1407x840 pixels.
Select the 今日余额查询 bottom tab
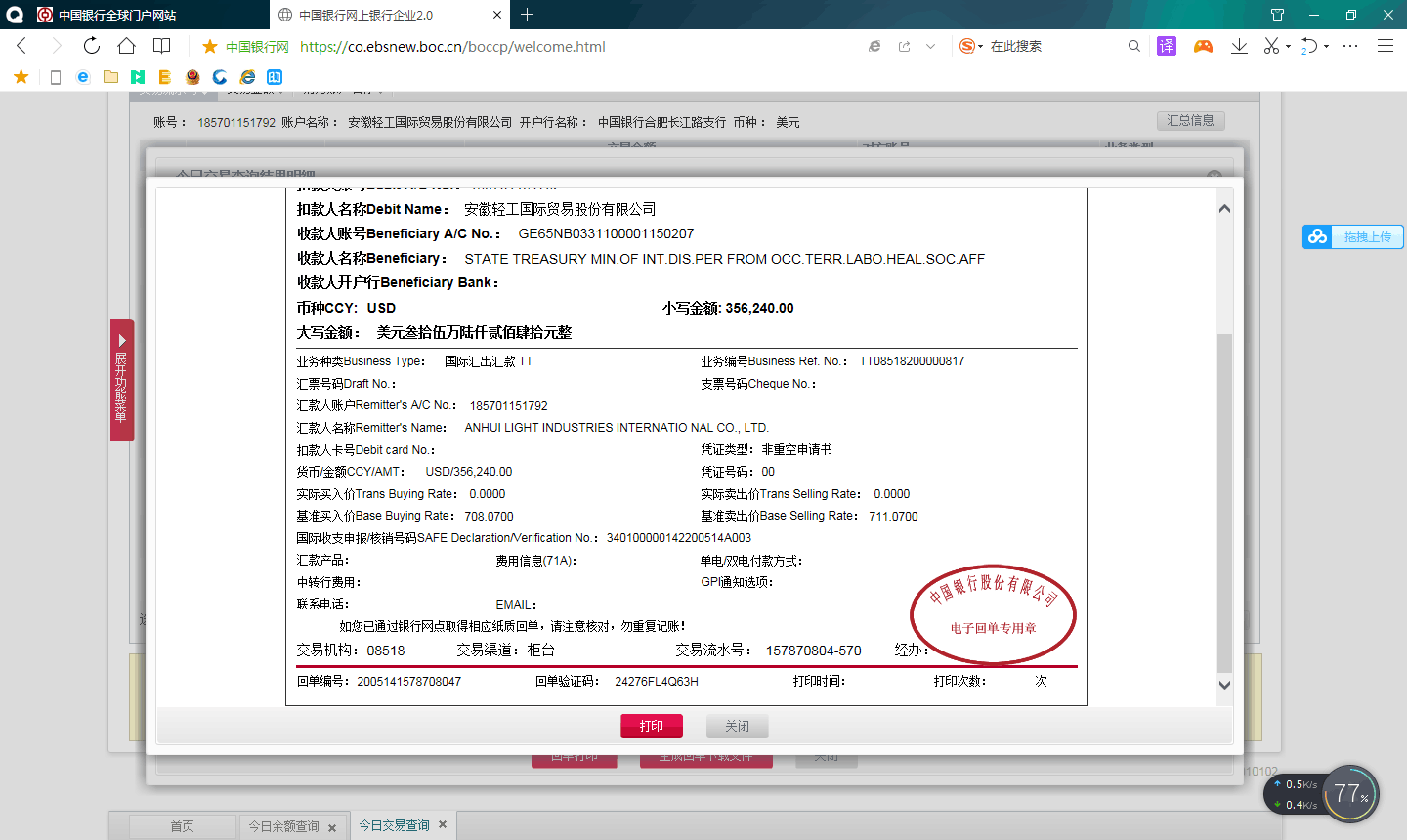[x=283, y=826]
